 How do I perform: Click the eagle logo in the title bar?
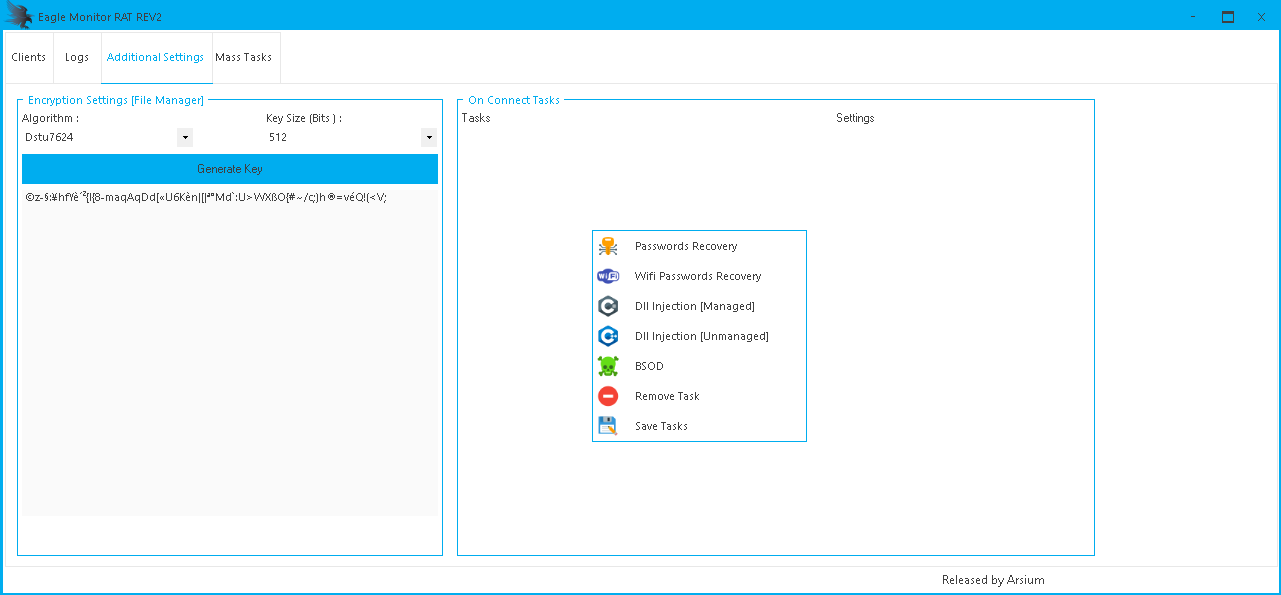coord(19,16)
